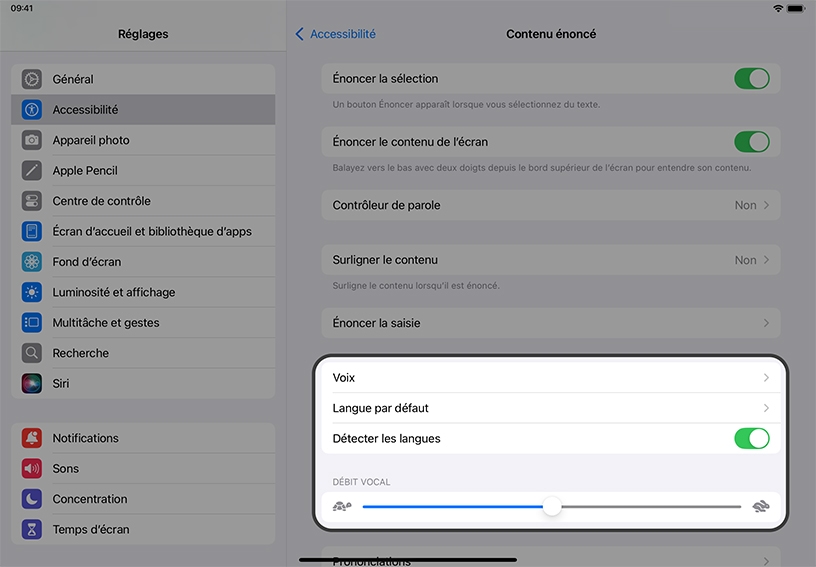The image size is (816, 567).
Task: Tap the rabbit fast-speed icon
Action: [x=761, y=506]
